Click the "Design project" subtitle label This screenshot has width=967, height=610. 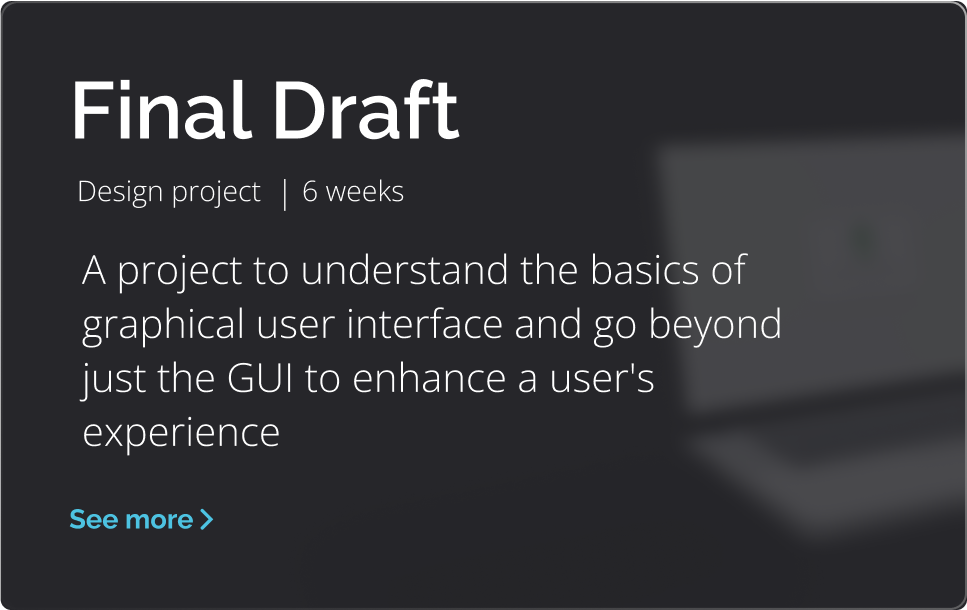click(169, 192)
